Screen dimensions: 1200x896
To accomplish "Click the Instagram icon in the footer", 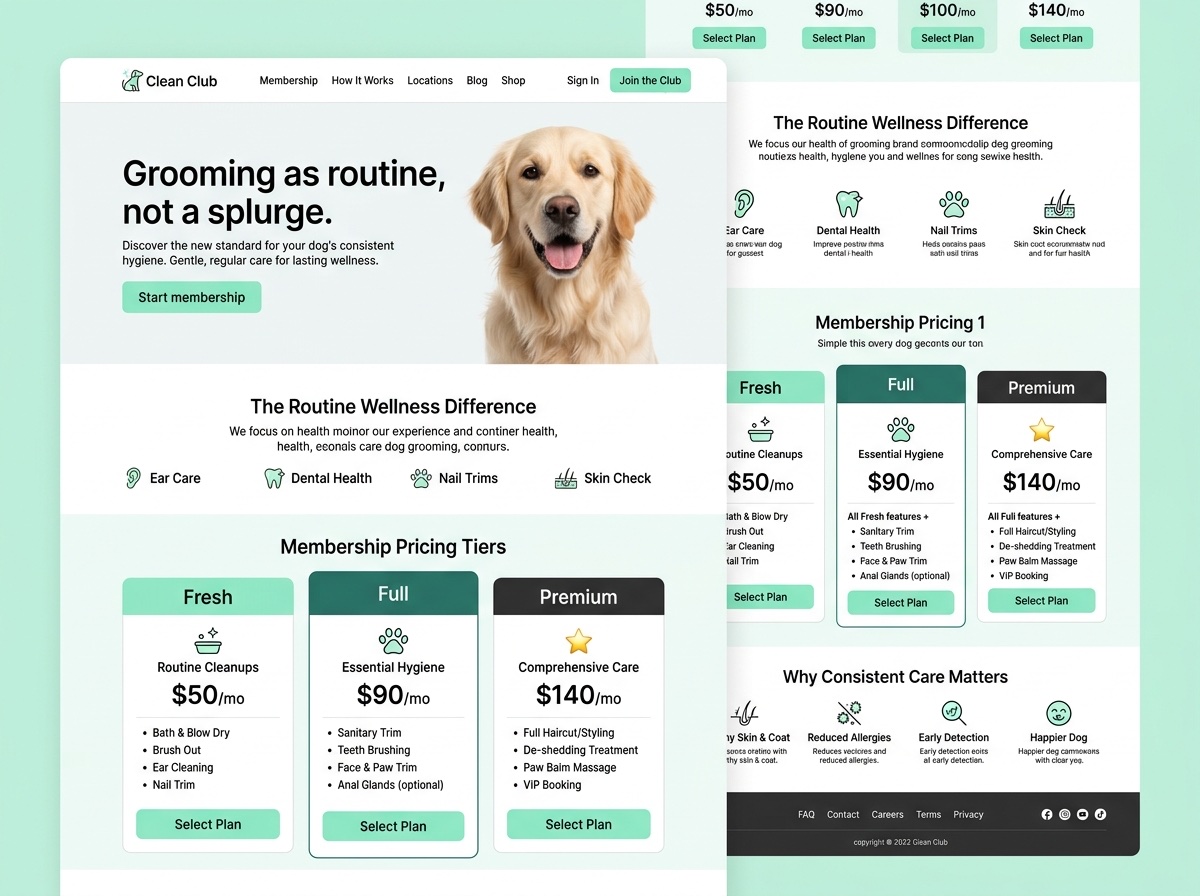I will (x=1065, y=815).
